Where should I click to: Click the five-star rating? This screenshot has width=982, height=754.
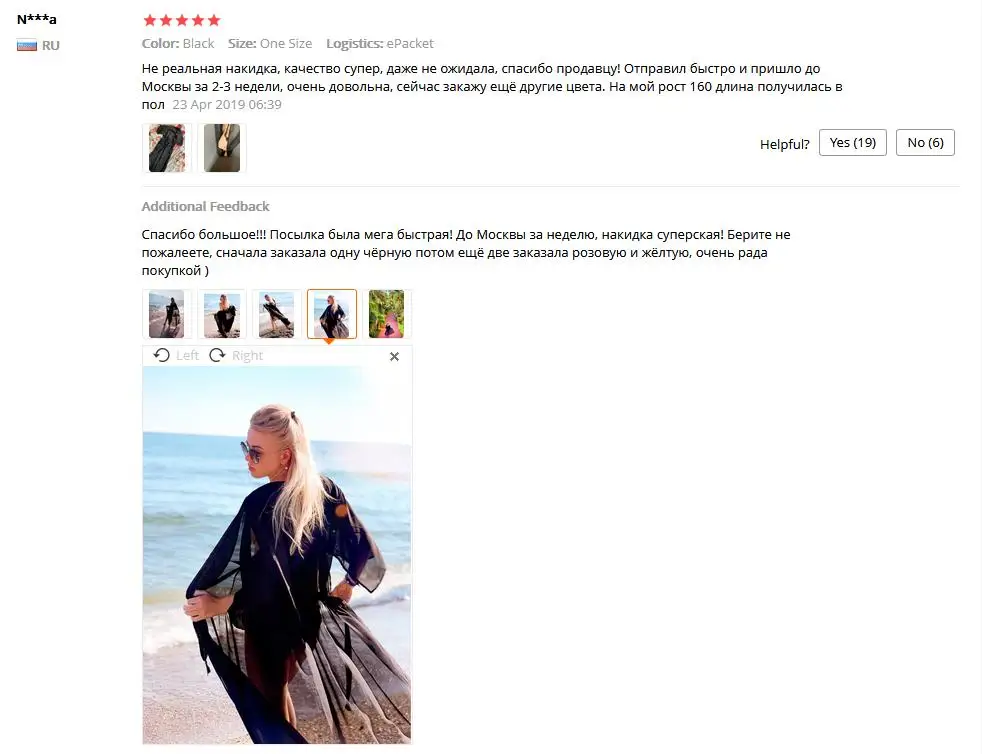182,20
